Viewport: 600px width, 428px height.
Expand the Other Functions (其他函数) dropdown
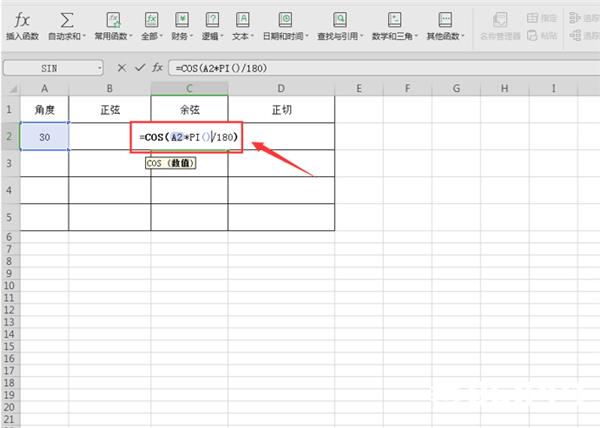463,36
